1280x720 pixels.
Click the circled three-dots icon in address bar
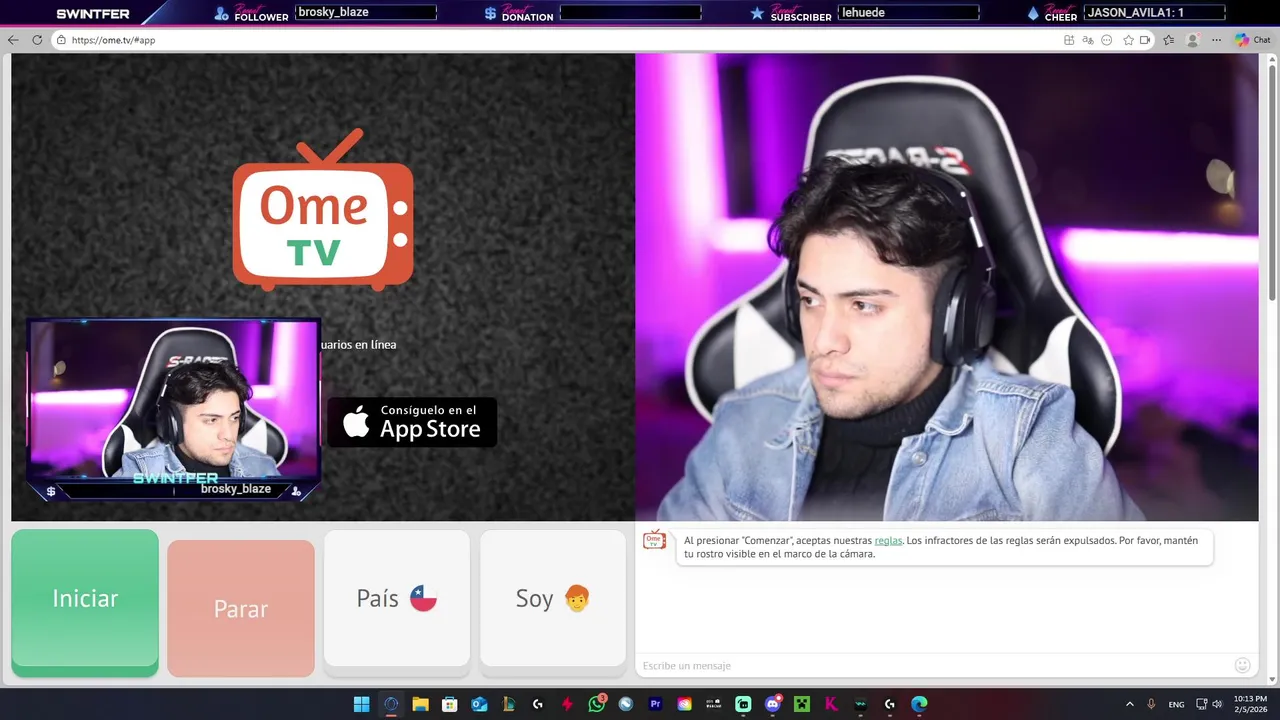pos(1107,40)
